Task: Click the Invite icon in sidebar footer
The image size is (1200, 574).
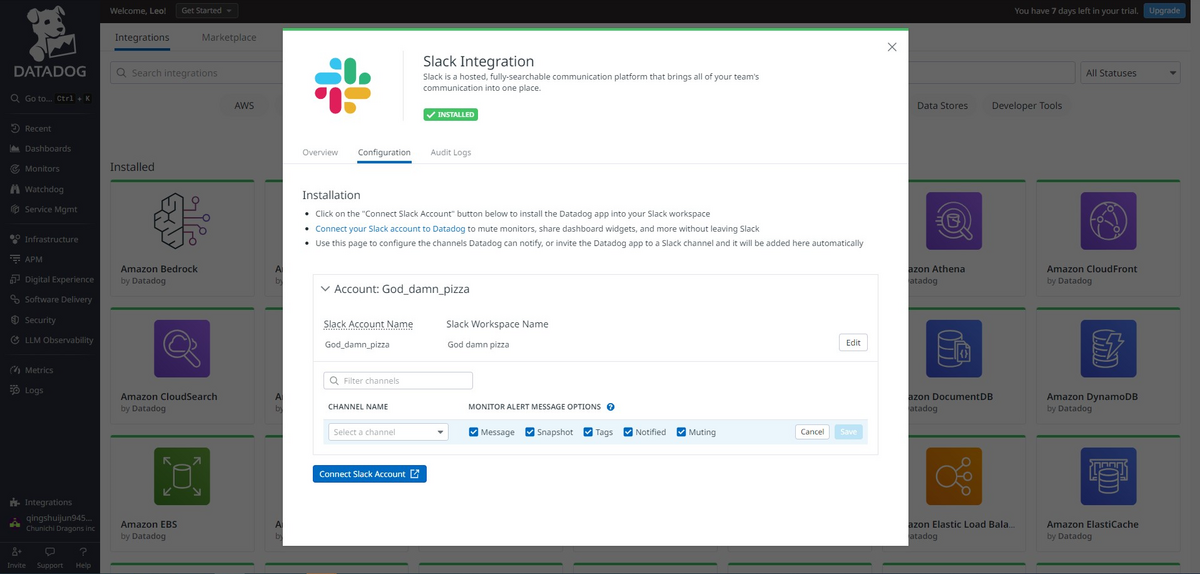Action: point(16,557)
